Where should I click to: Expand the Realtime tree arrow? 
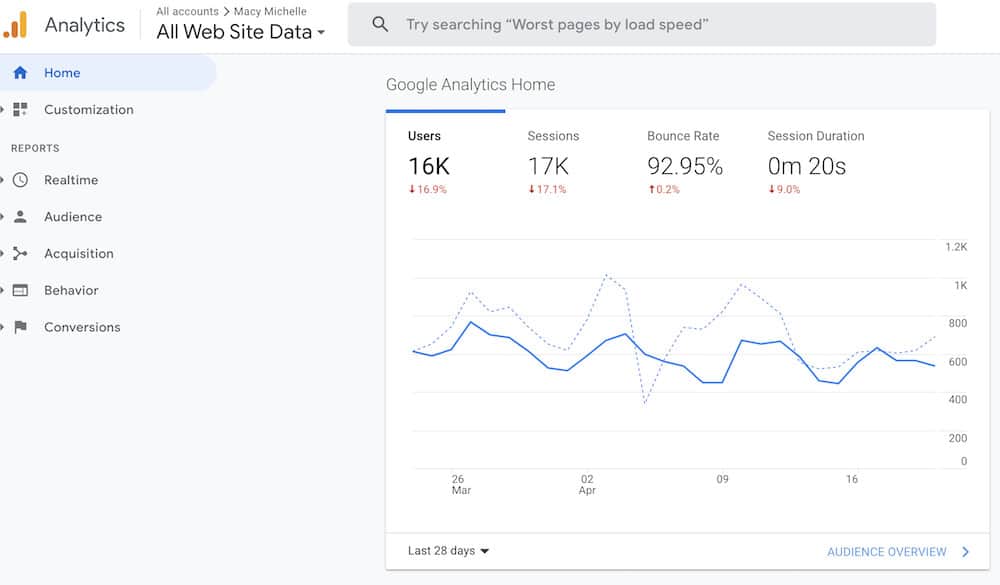point(2,180)
